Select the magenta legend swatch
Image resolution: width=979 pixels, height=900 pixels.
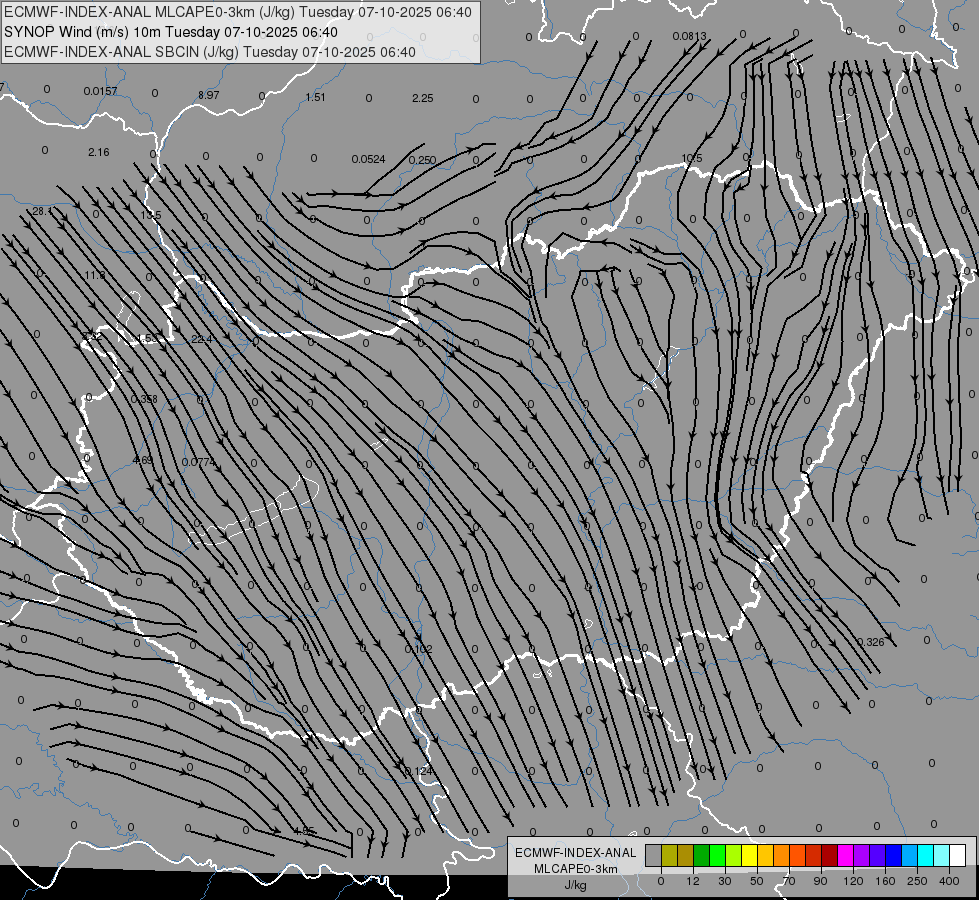pos(846,856)
